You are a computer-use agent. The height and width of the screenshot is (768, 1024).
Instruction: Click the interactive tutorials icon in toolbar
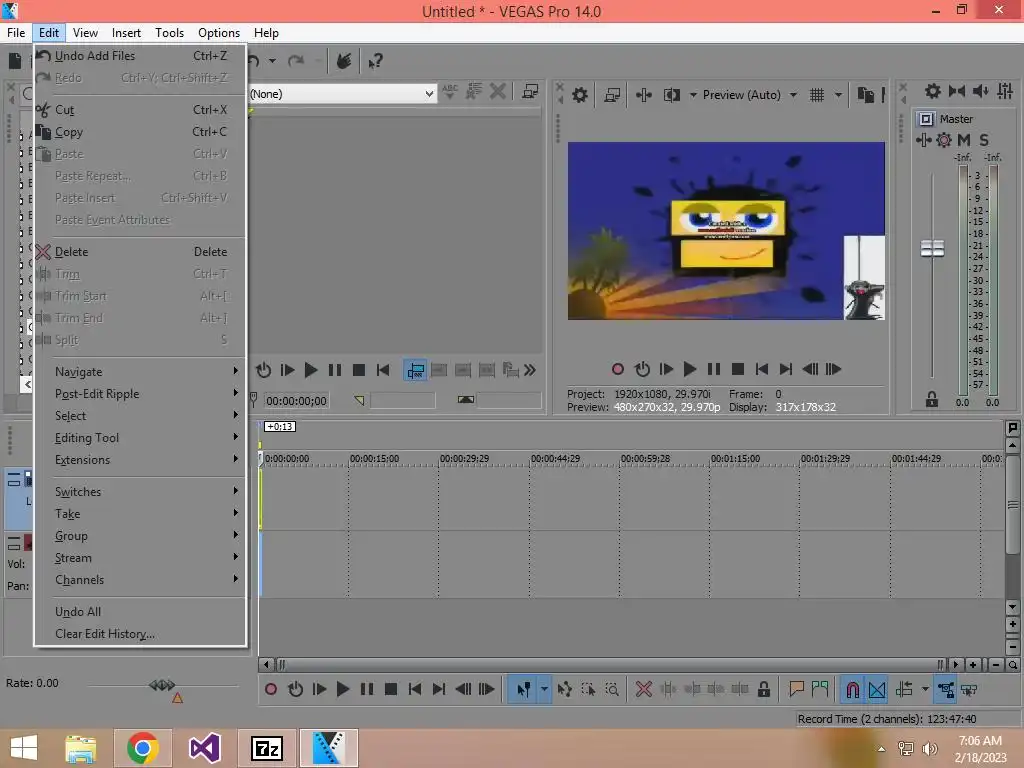tap(344, 61)
